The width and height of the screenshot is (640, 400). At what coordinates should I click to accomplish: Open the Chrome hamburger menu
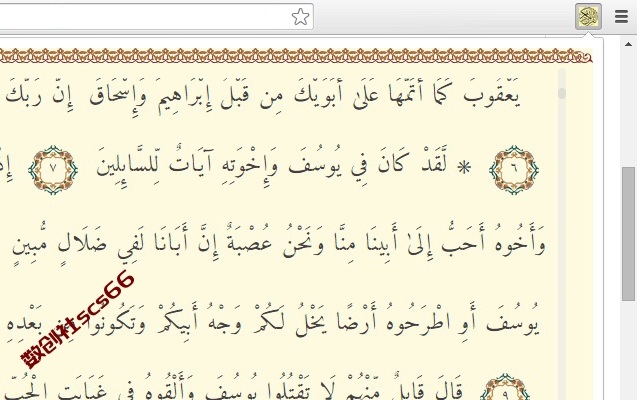pyautogui.click(x=621, y=16)
